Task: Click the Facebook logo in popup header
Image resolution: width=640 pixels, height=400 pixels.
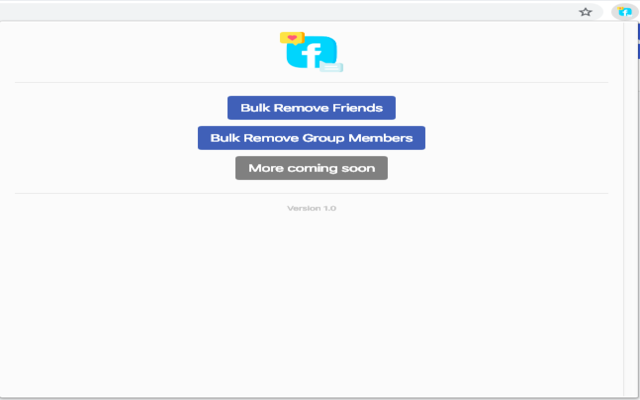Action: click(x=311, y=52)
